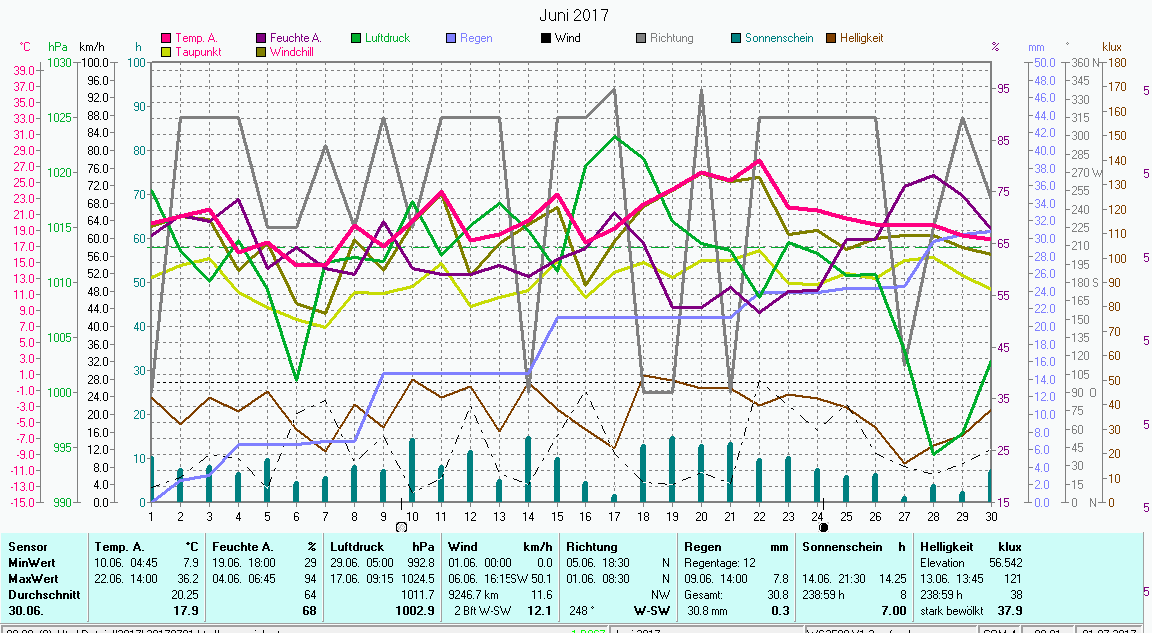Click the gray Richtung legend square
The height and width of the screenshot is (633, 1152).
(x=640, y=39)
